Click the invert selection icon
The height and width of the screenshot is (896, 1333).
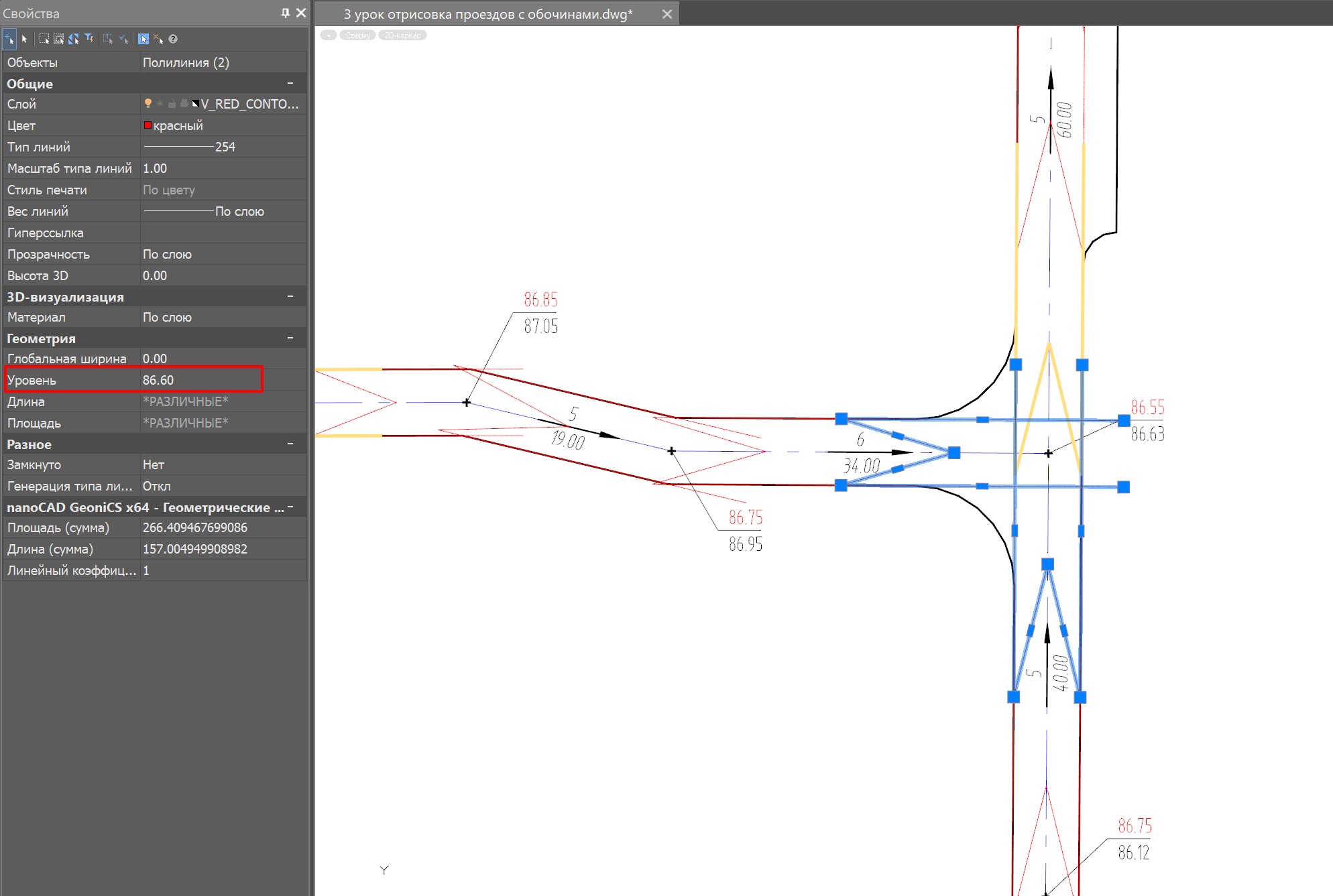tap(74, 39)
